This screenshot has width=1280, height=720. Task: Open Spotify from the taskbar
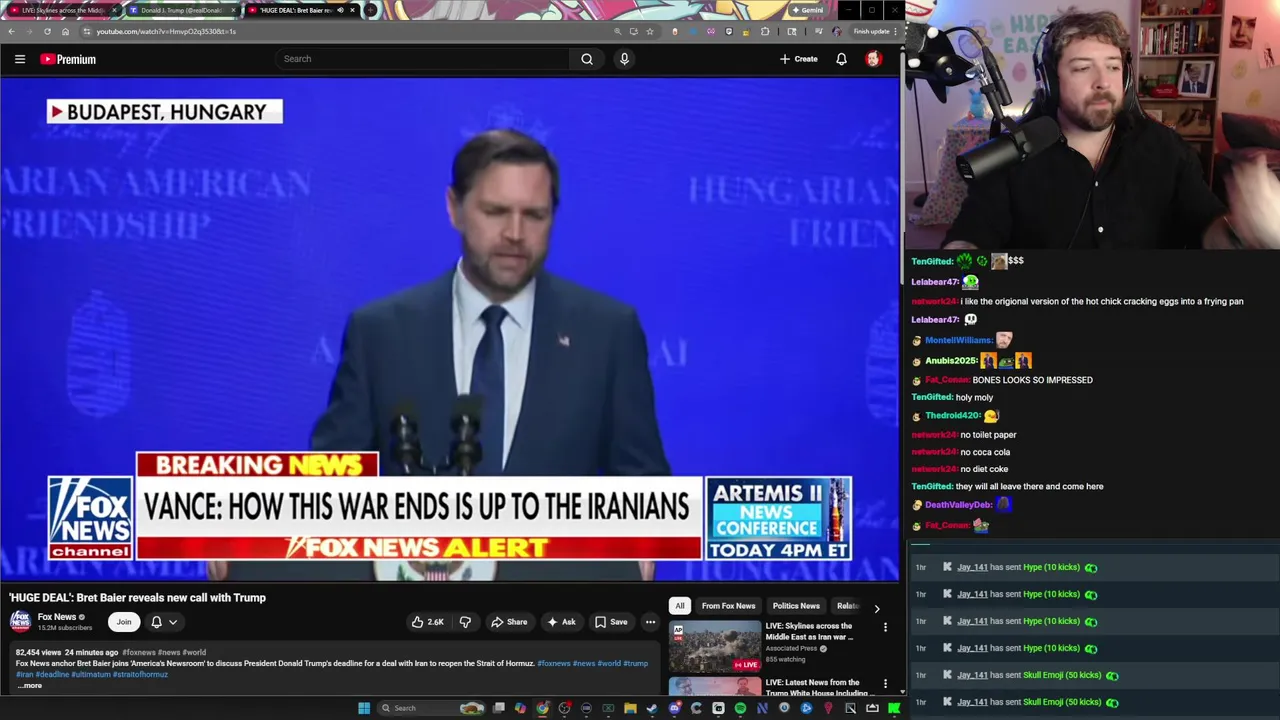[740, 708]
